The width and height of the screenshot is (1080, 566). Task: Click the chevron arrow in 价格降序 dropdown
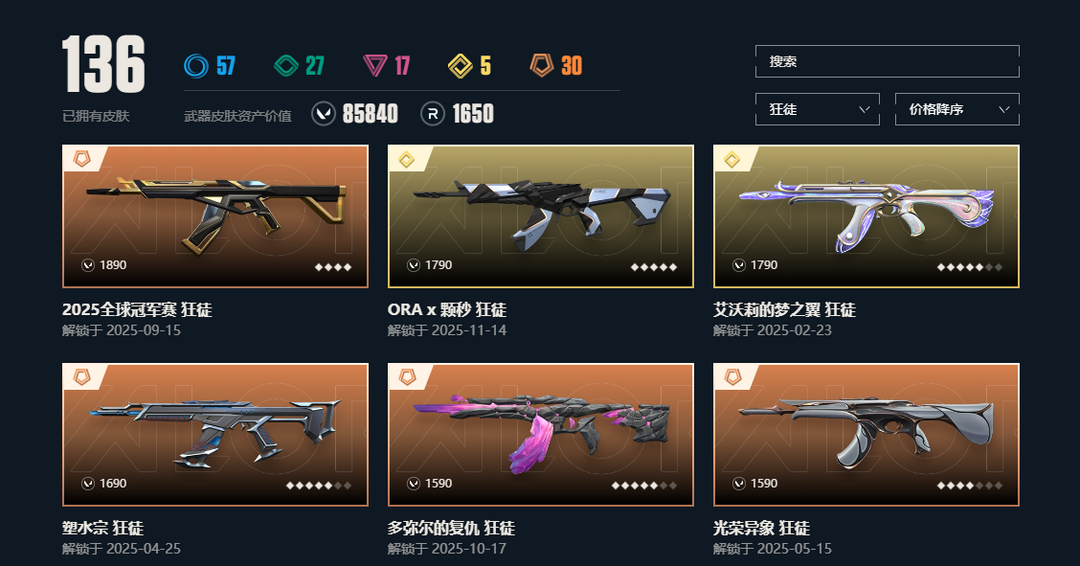point(1004,109)
